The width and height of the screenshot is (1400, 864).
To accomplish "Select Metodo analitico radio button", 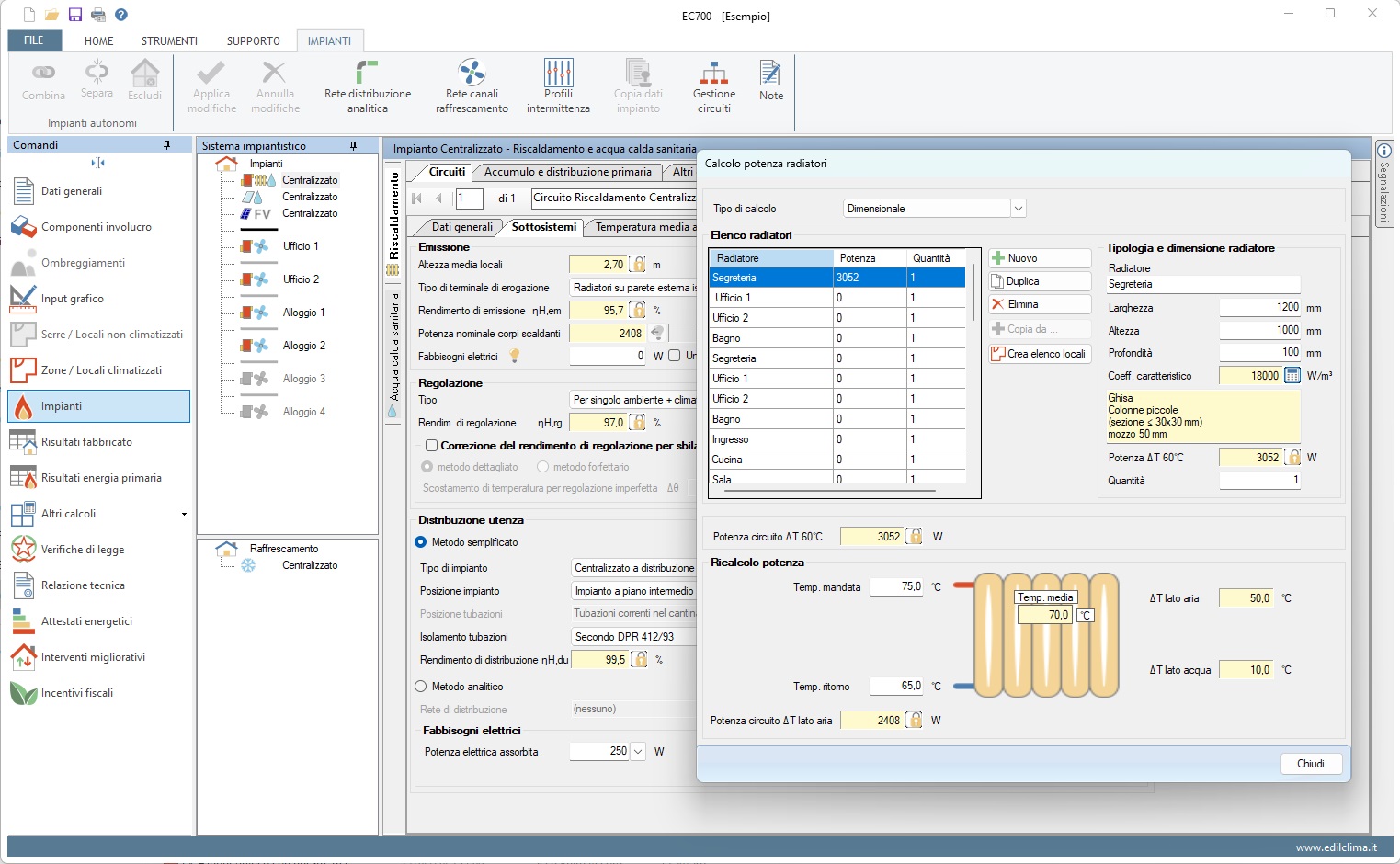I will [x=421, y=687].
